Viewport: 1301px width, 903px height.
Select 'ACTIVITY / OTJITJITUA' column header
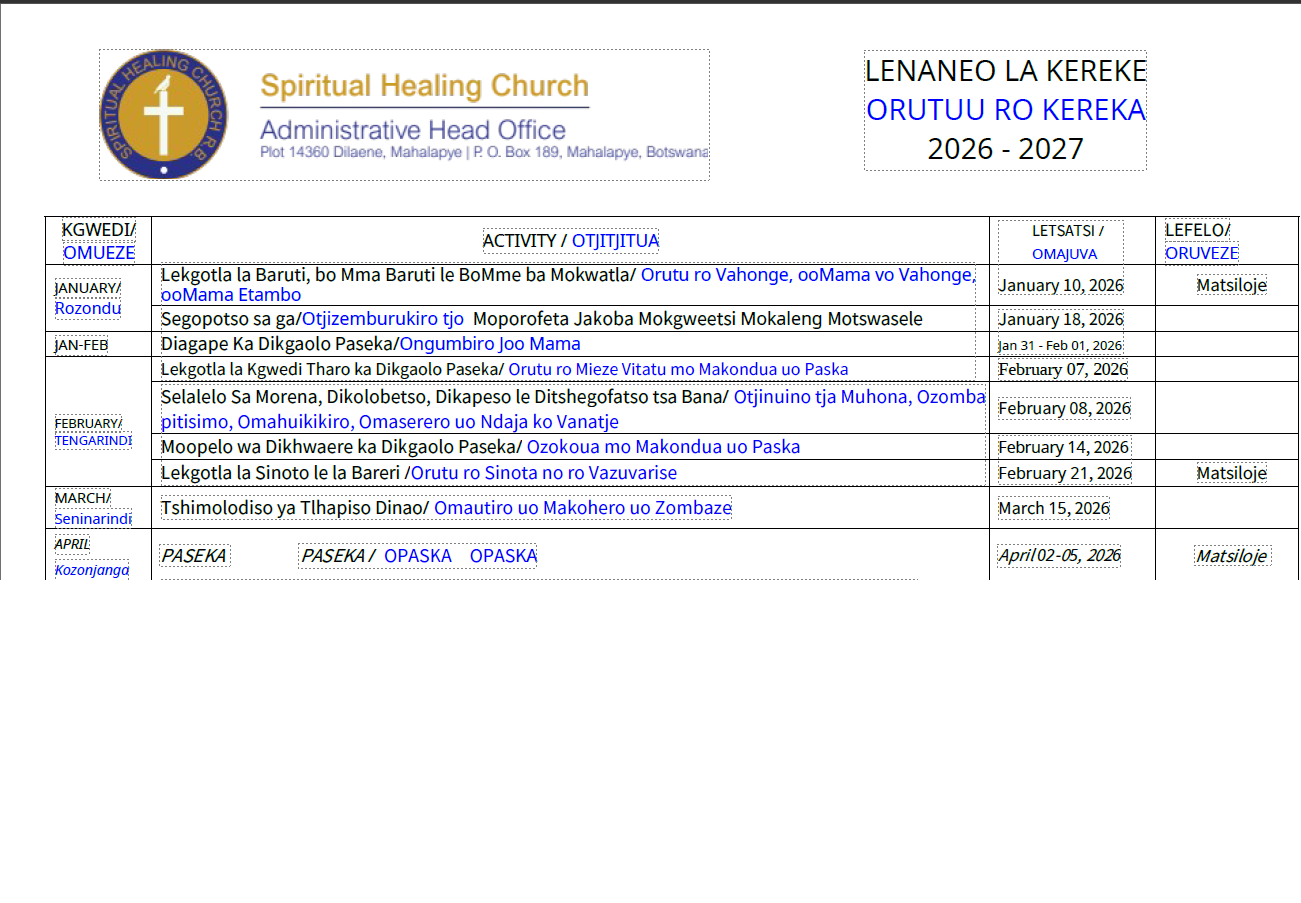571,241
